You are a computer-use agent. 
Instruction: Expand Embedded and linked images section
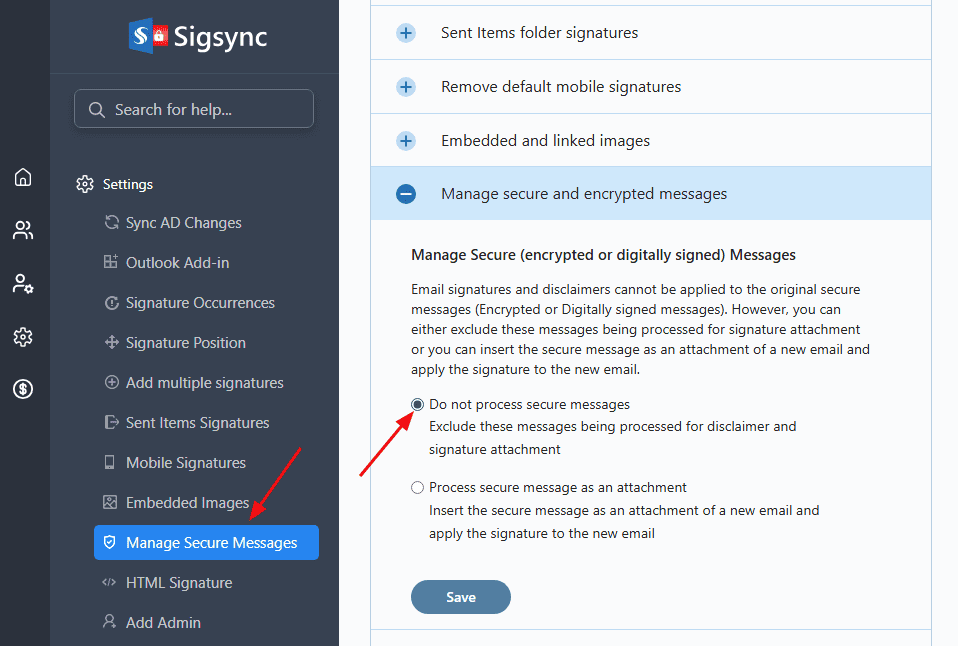coord(406,141)
